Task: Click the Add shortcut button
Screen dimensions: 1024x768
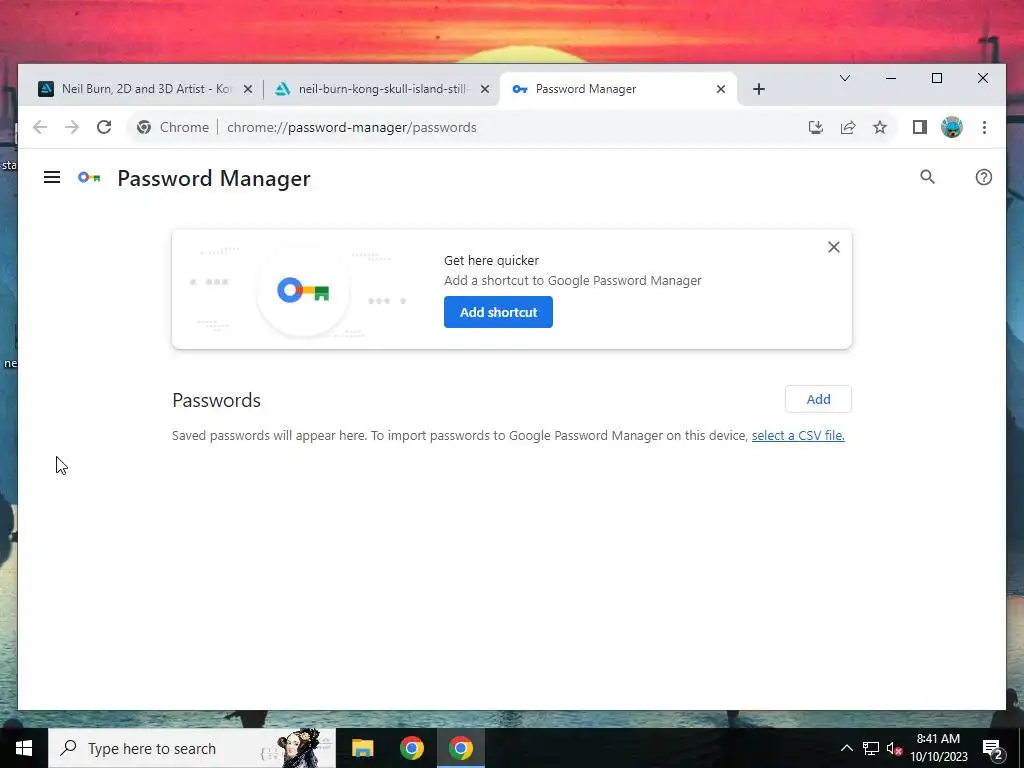Action: (x=498, y=312)
